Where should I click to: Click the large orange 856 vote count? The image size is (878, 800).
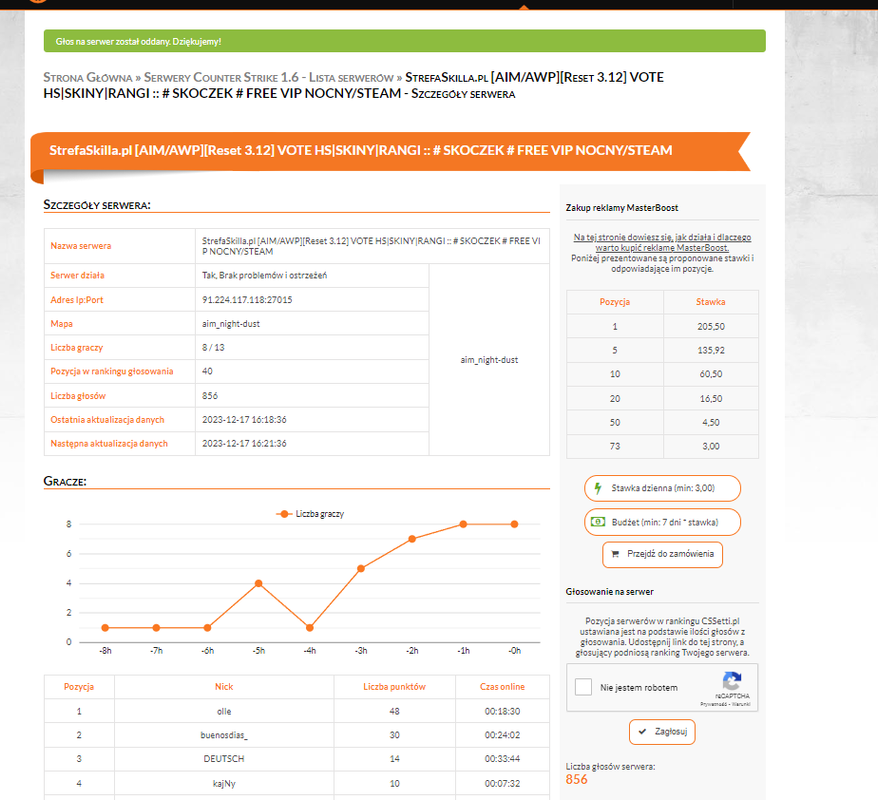coord(577,779)
